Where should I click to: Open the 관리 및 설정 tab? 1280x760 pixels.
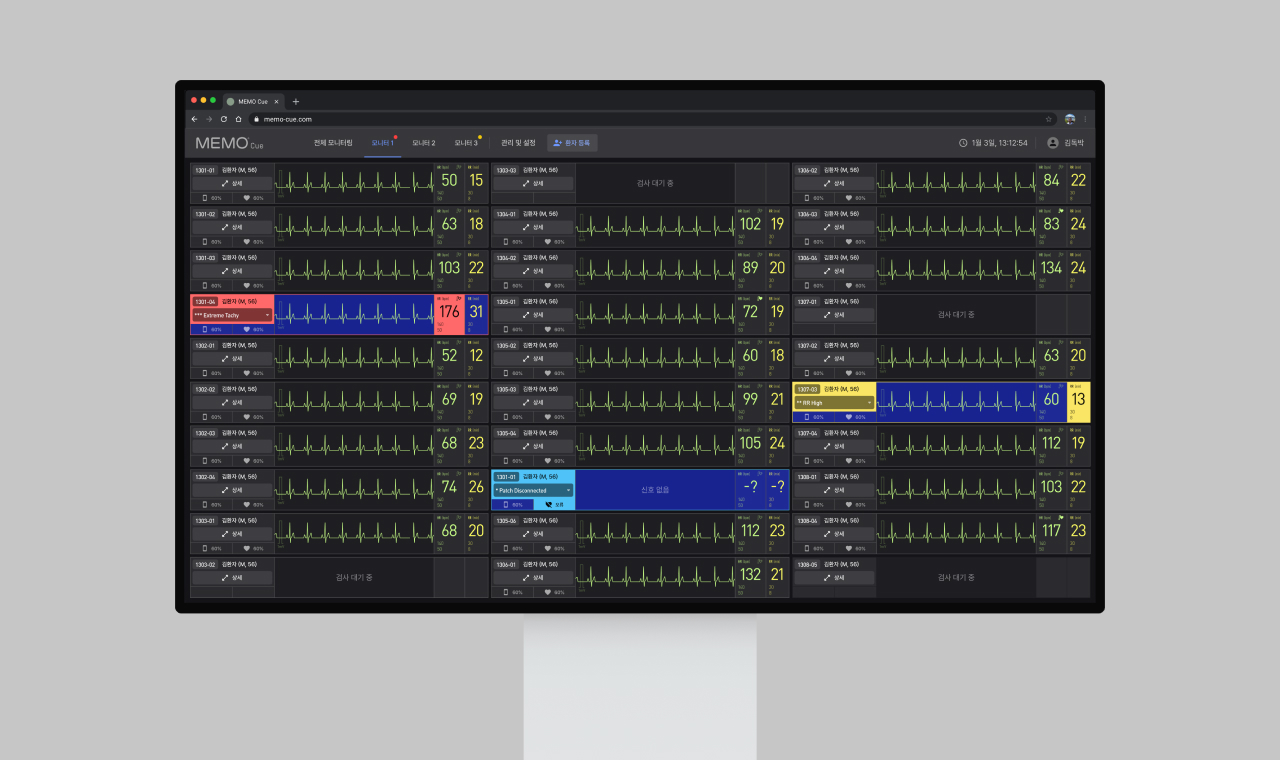click(x=518, y=143)
